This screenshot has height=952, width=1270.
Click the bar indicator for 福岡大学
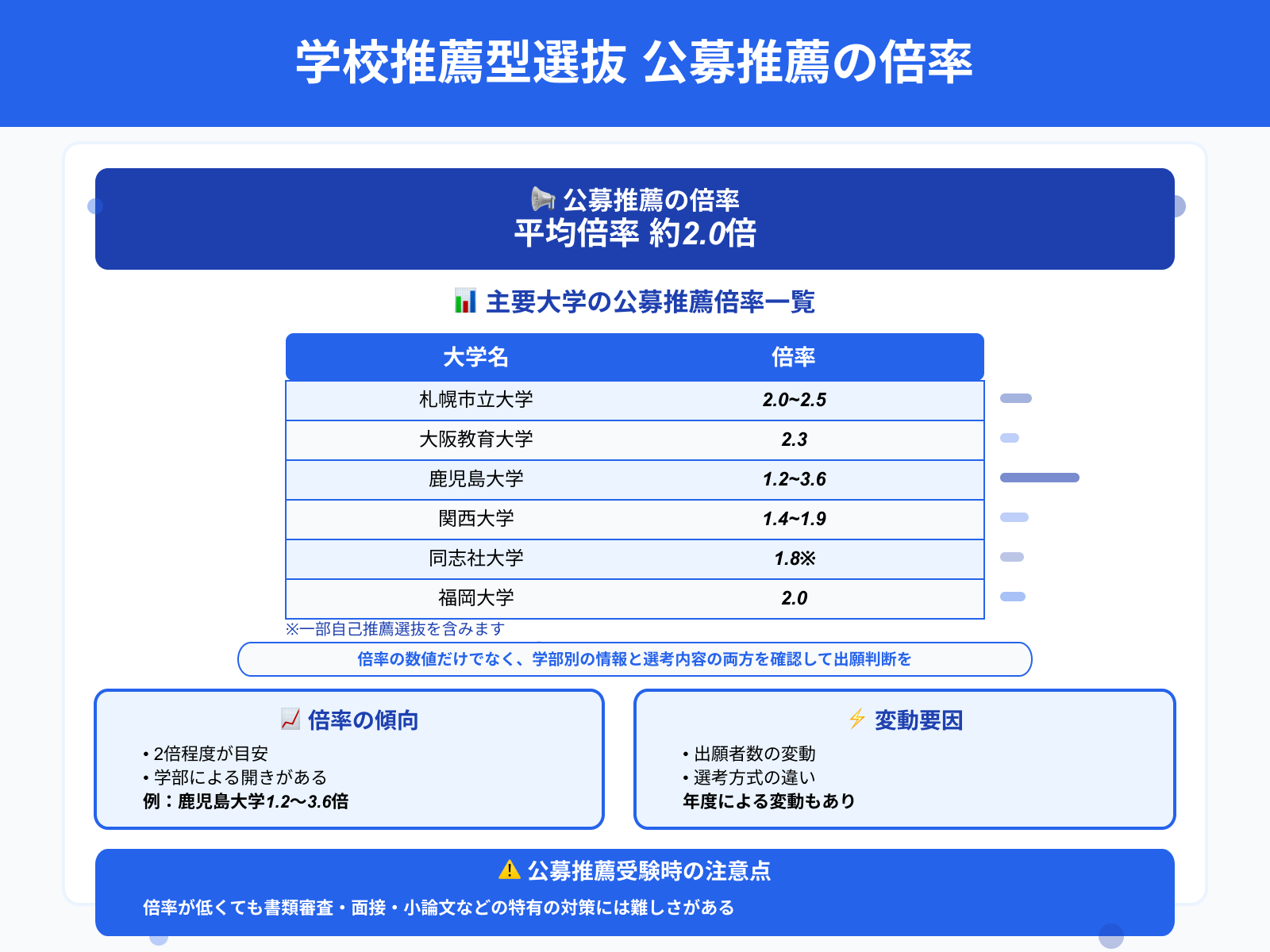tap(1013, 597)
